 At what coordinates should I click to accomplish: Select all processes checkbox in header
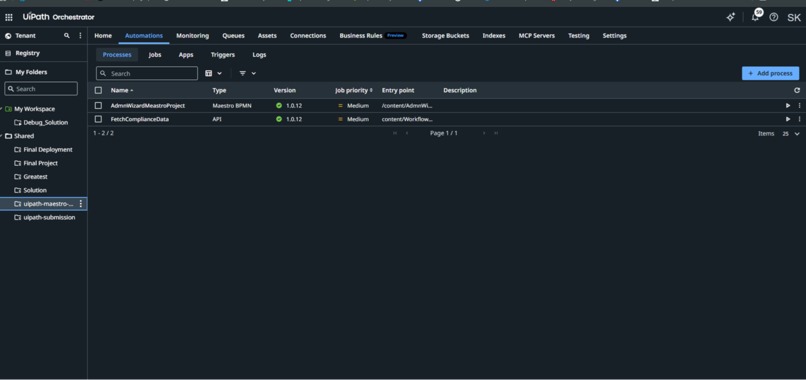(98, 90)
